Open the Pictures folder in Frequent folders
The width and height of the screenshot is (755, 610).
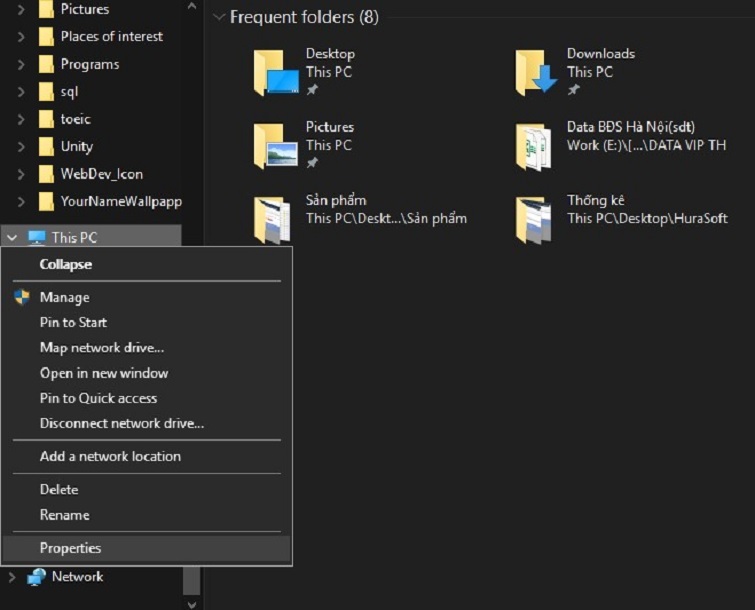275,145
